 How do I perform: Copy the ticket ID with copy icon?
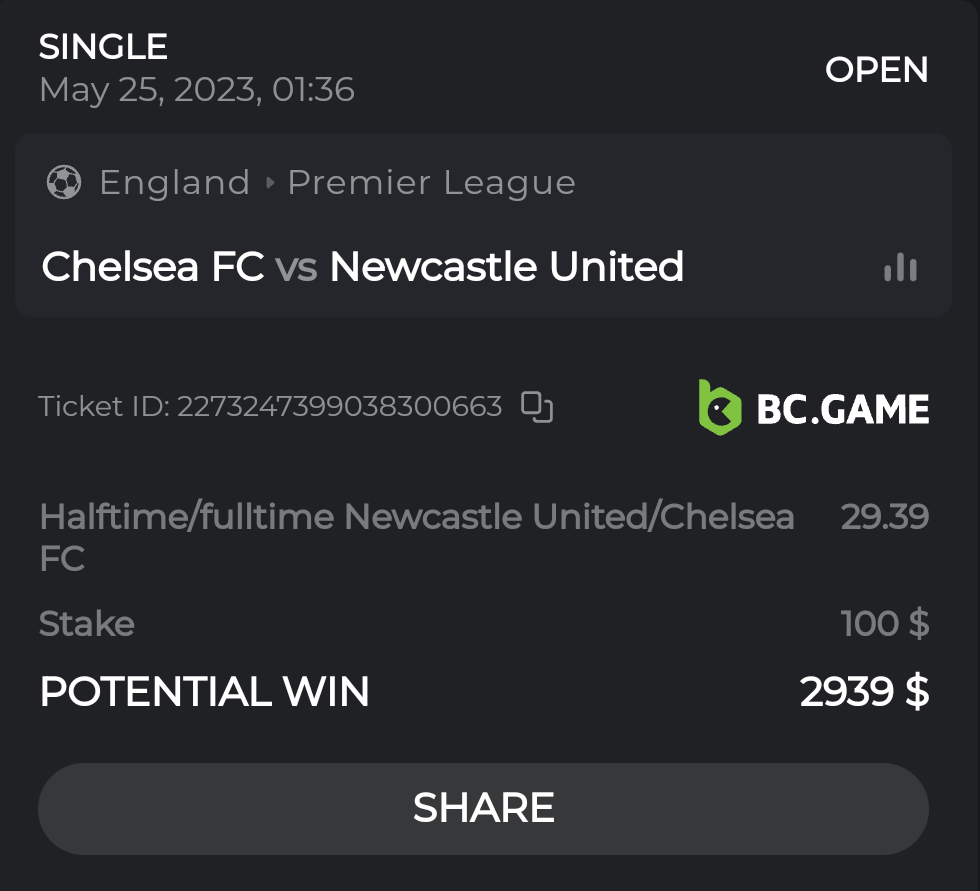[537, 407]
